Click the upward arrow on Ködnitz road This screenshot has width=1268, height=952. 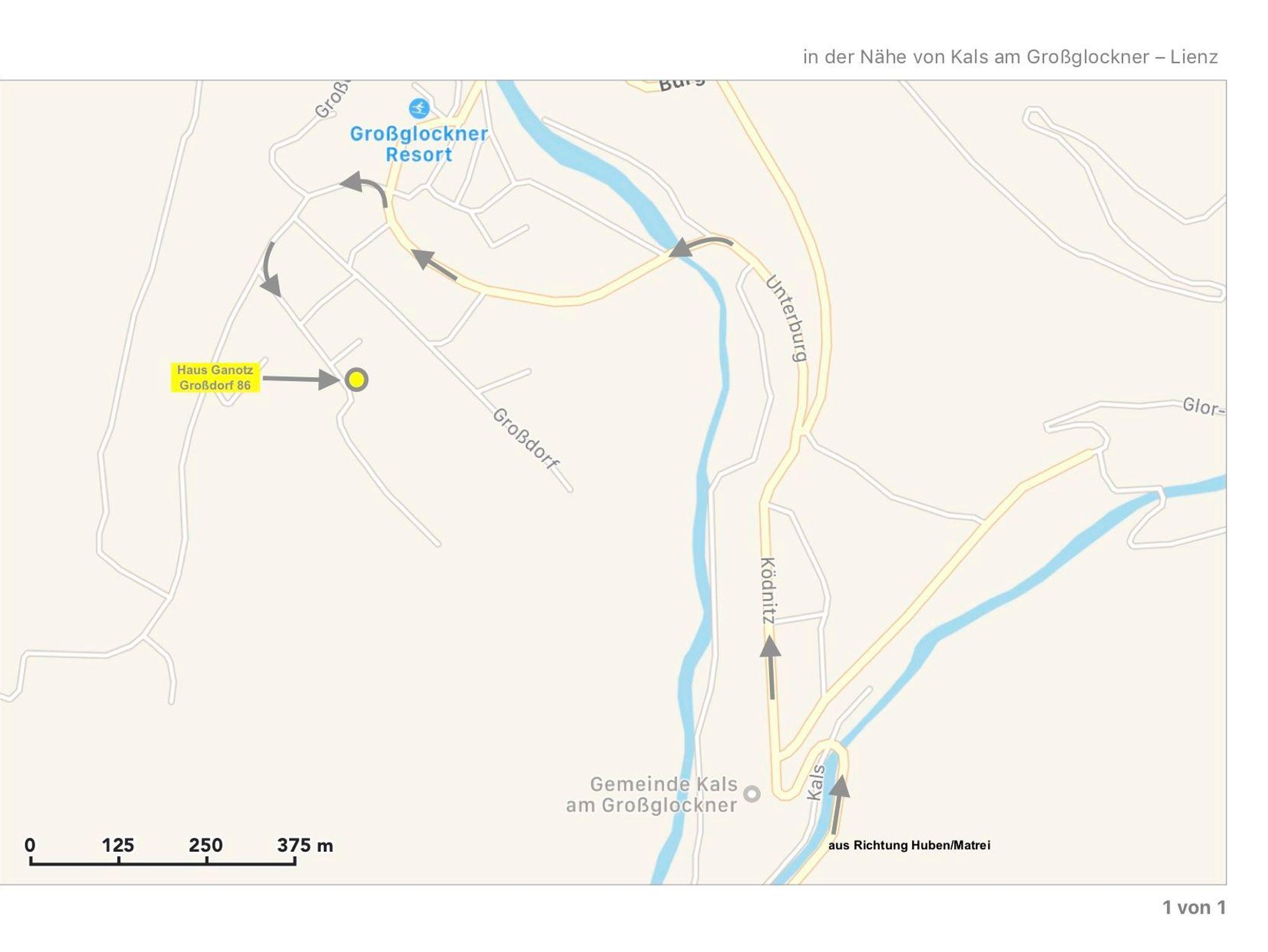click(x=771, y=667)
